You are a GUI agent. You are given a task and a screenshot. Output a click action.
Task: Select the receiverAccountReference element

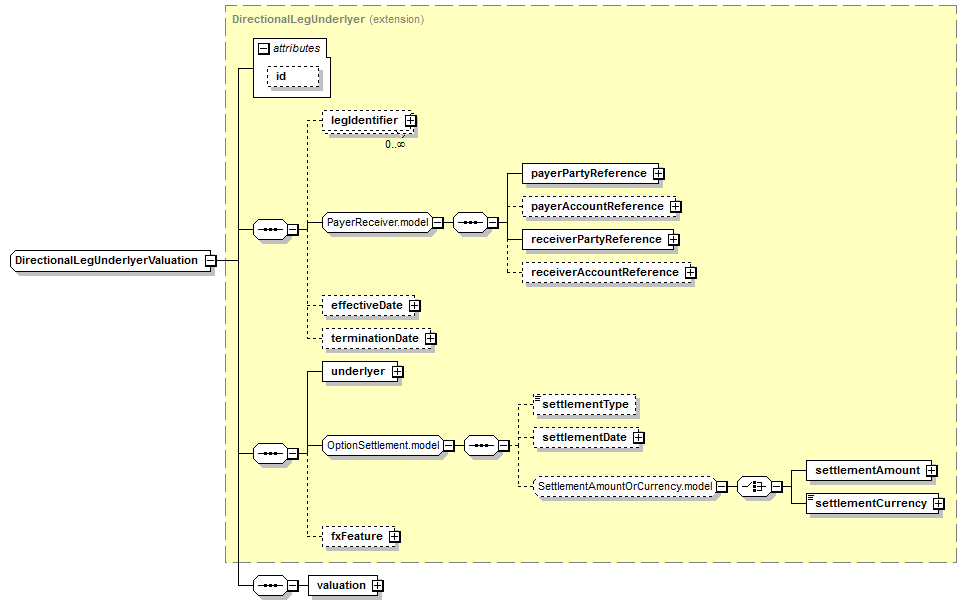pos(604,273)
